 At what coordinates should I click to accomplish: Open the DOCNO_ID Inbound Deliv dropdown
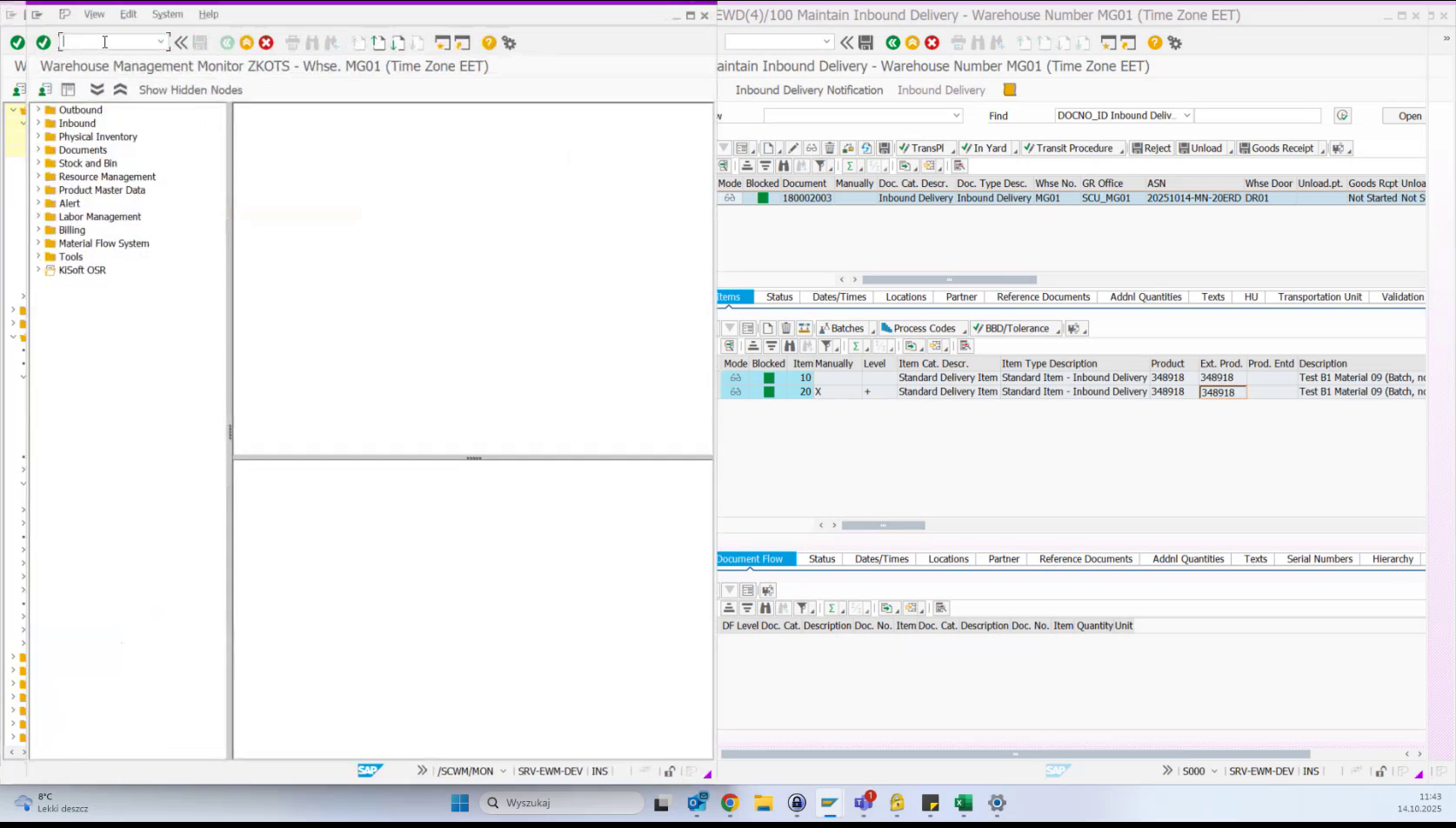[x=1187, y=115]
